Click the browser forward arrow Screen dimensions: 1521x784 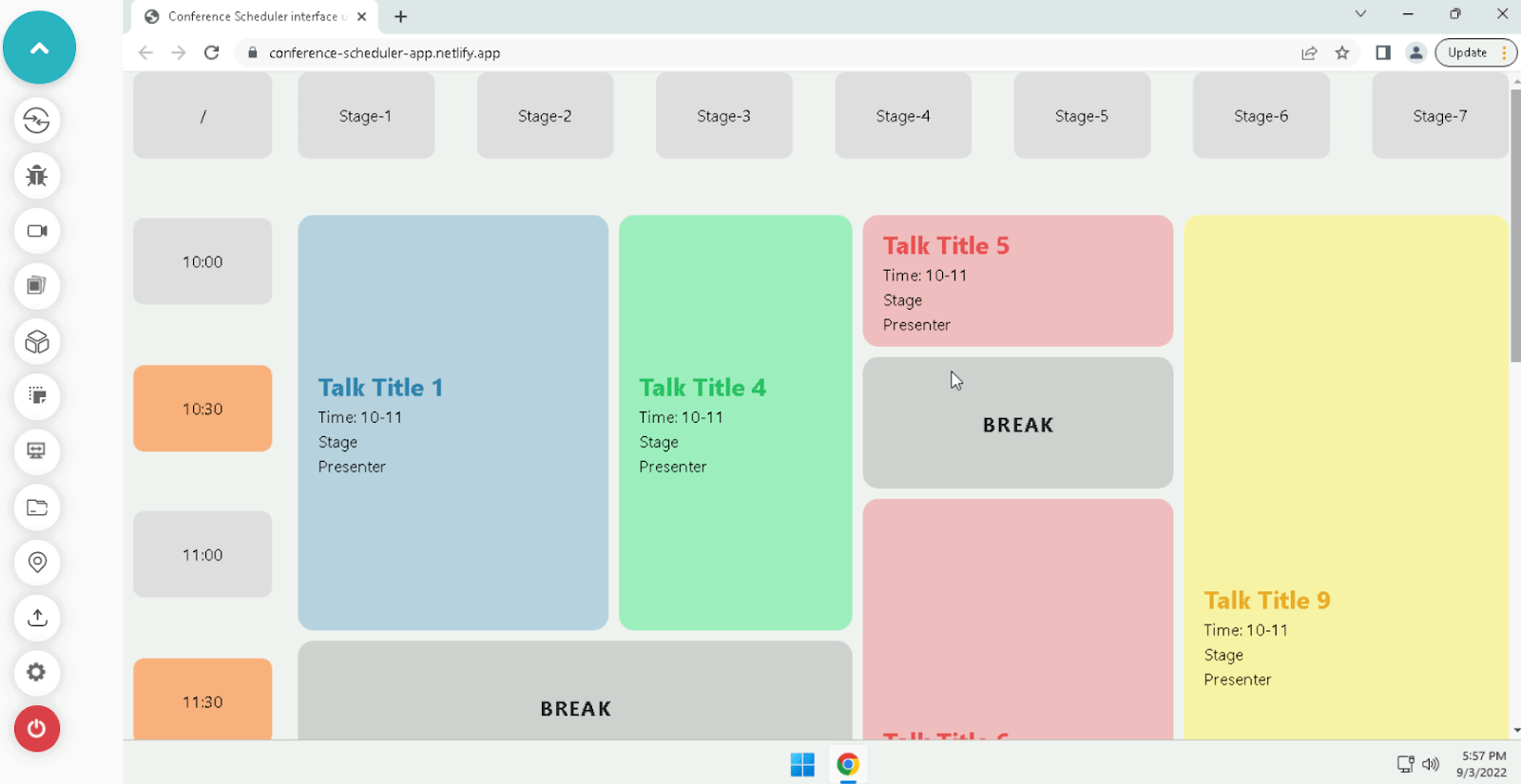coord(179,53)
